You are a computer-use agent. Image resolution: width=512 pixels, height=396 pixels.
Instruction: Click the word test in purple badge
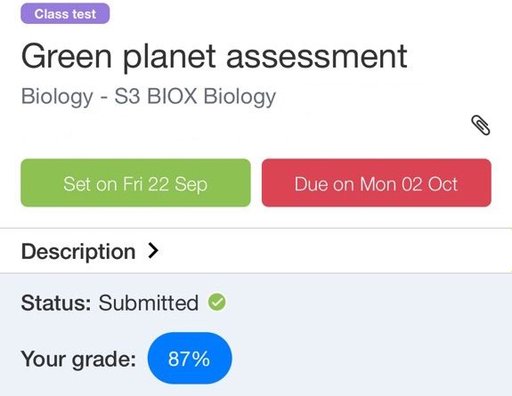pos(84,14)
